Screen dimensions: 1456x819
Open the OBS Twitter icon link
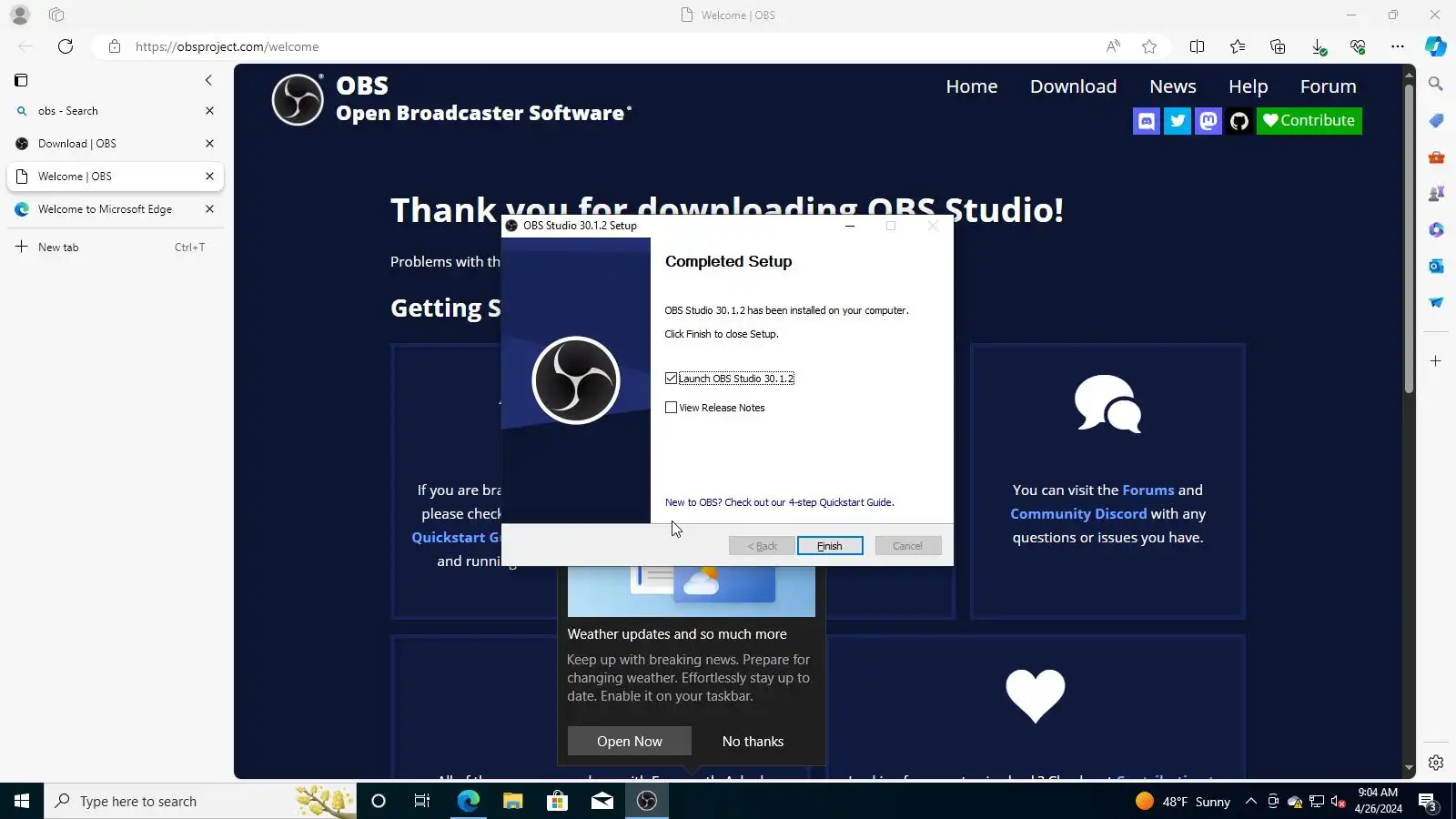[x=1178, y=121]
